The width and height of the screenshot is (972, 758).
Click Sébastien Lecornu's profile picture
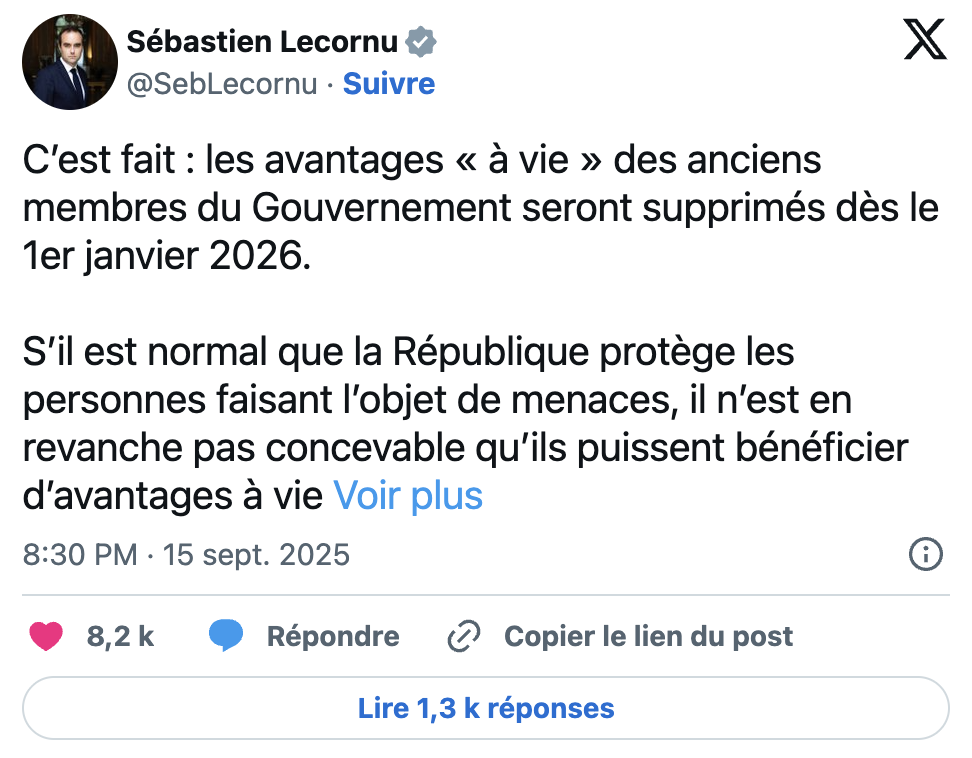tap(70, 61)
